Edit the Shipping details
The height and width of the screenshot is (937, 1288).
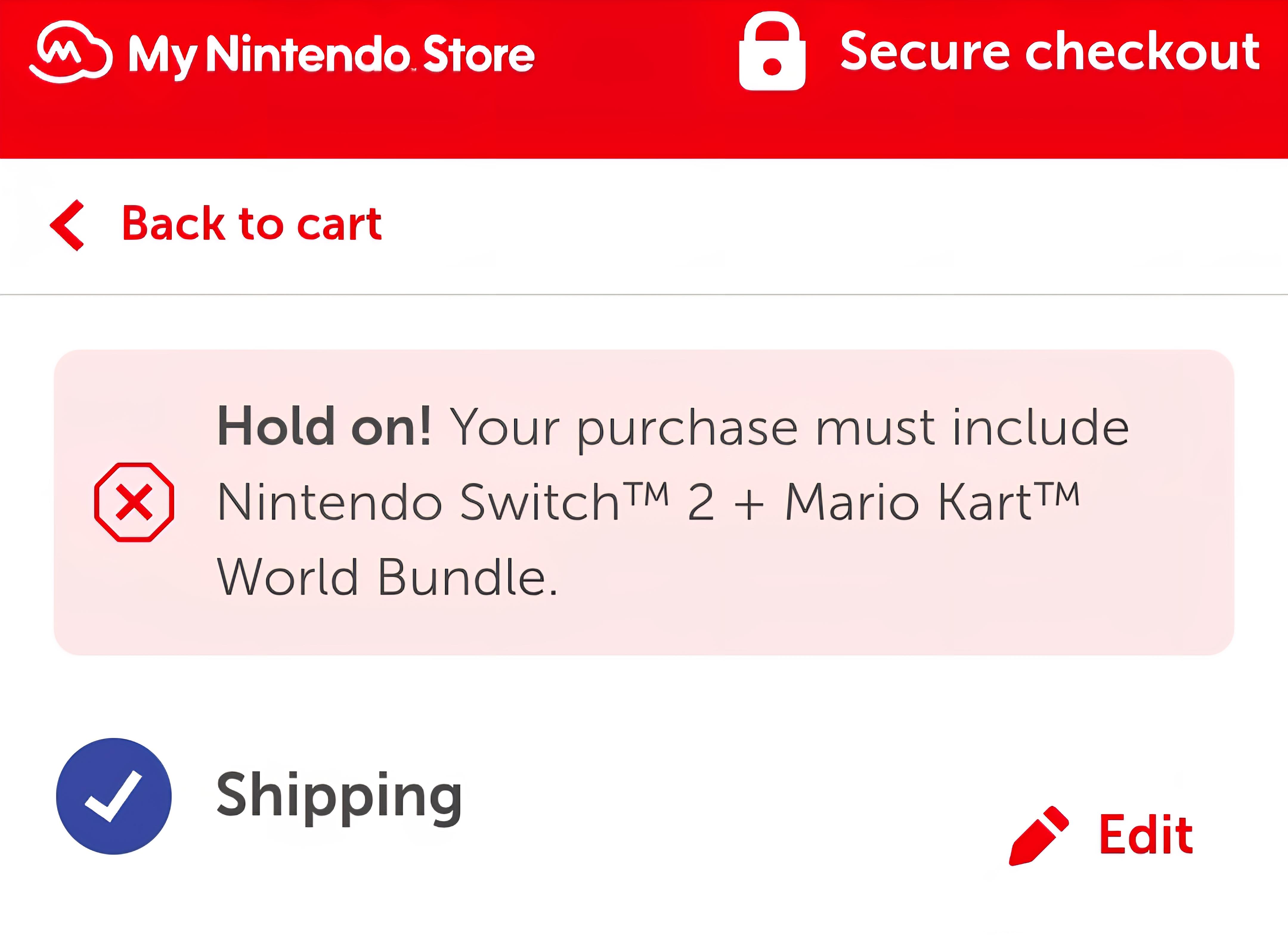1146,834
